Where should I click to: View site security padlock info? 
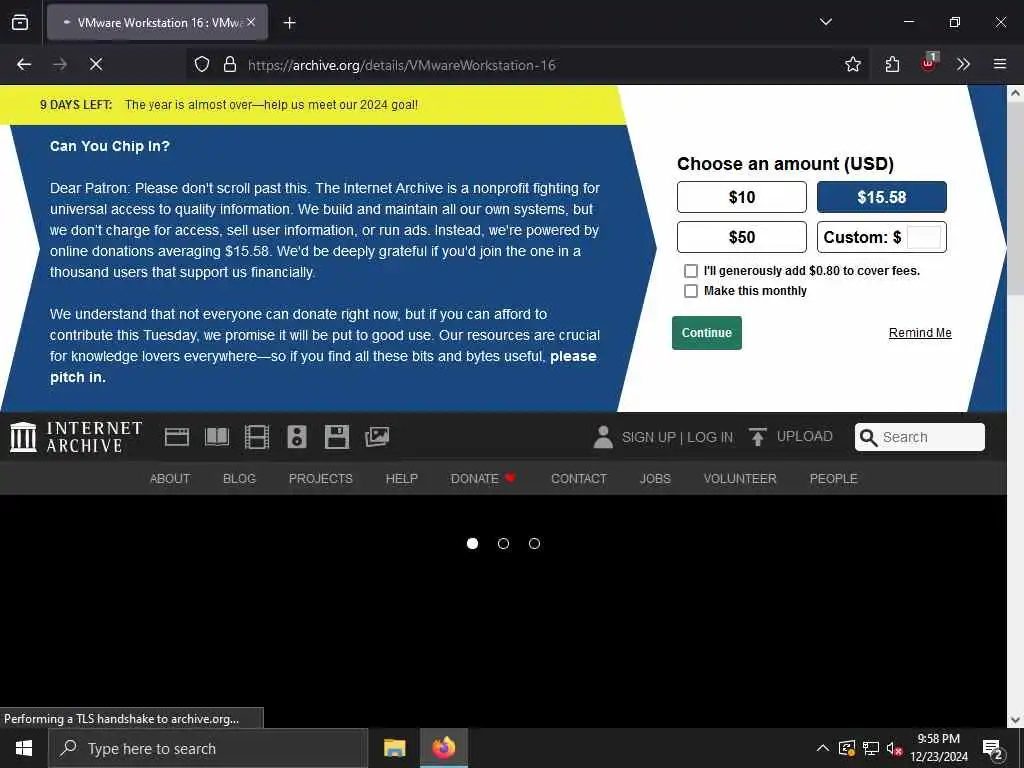click(x=229, y=64)
